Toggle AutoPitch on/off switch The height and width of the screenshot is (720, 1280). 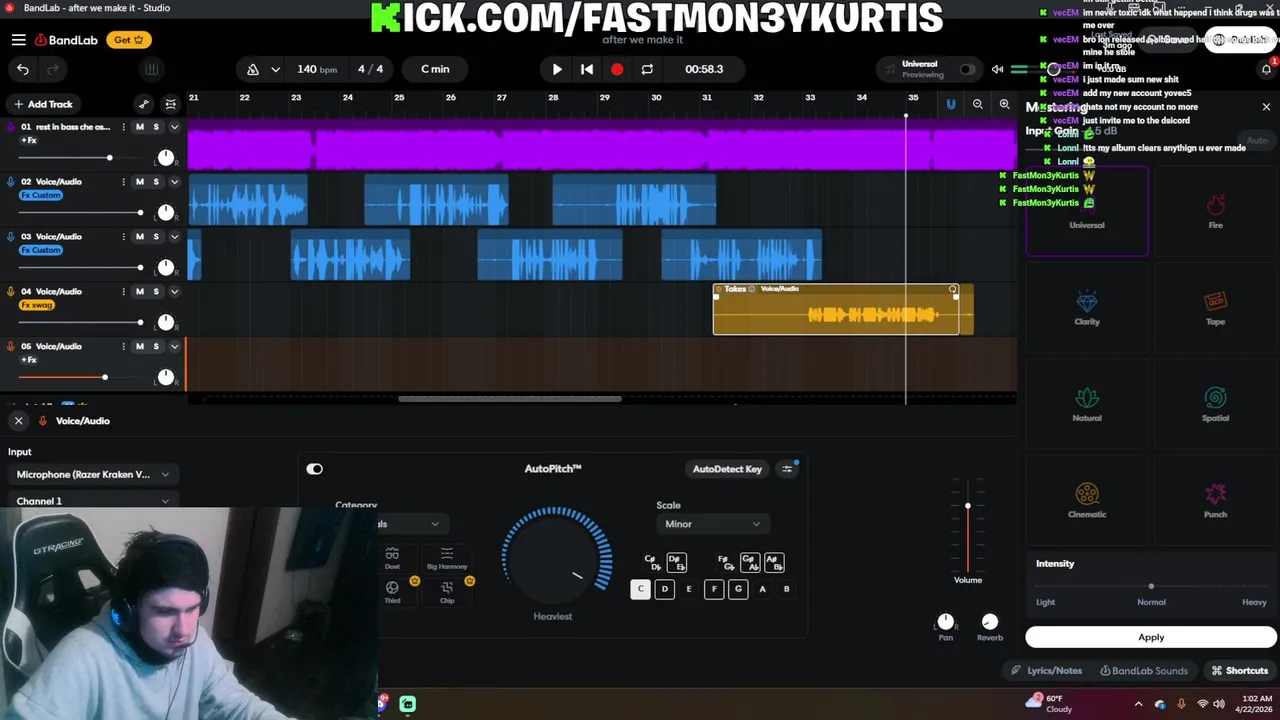(315, 469)
